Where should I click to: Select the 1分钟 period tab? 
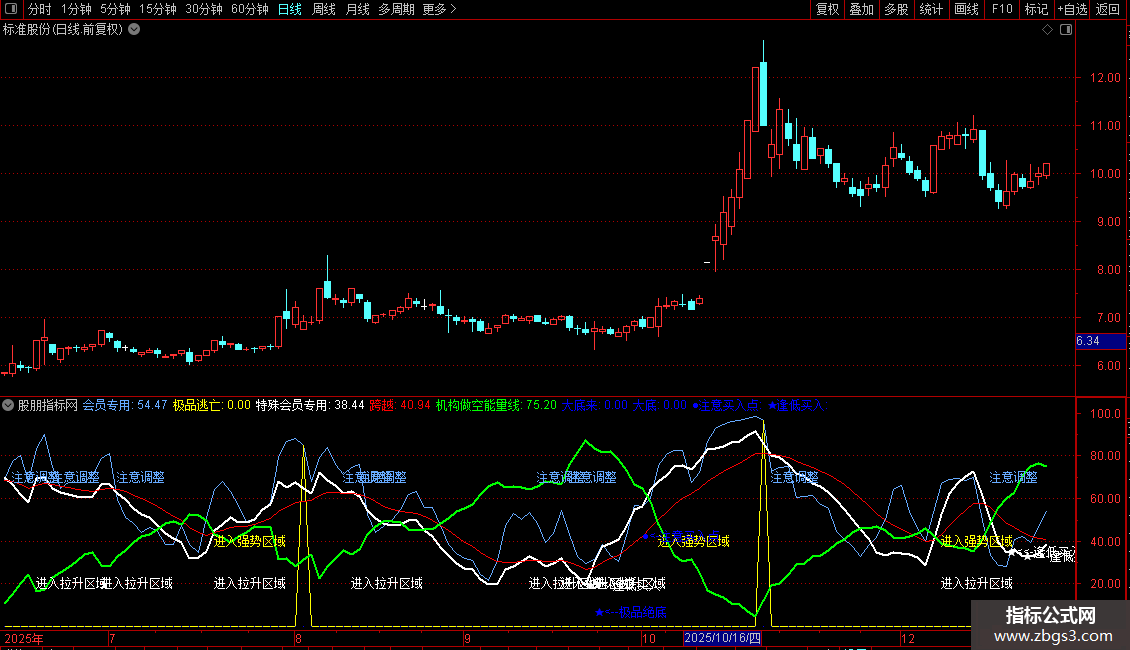pyautogui.click(x=76, y=9)
